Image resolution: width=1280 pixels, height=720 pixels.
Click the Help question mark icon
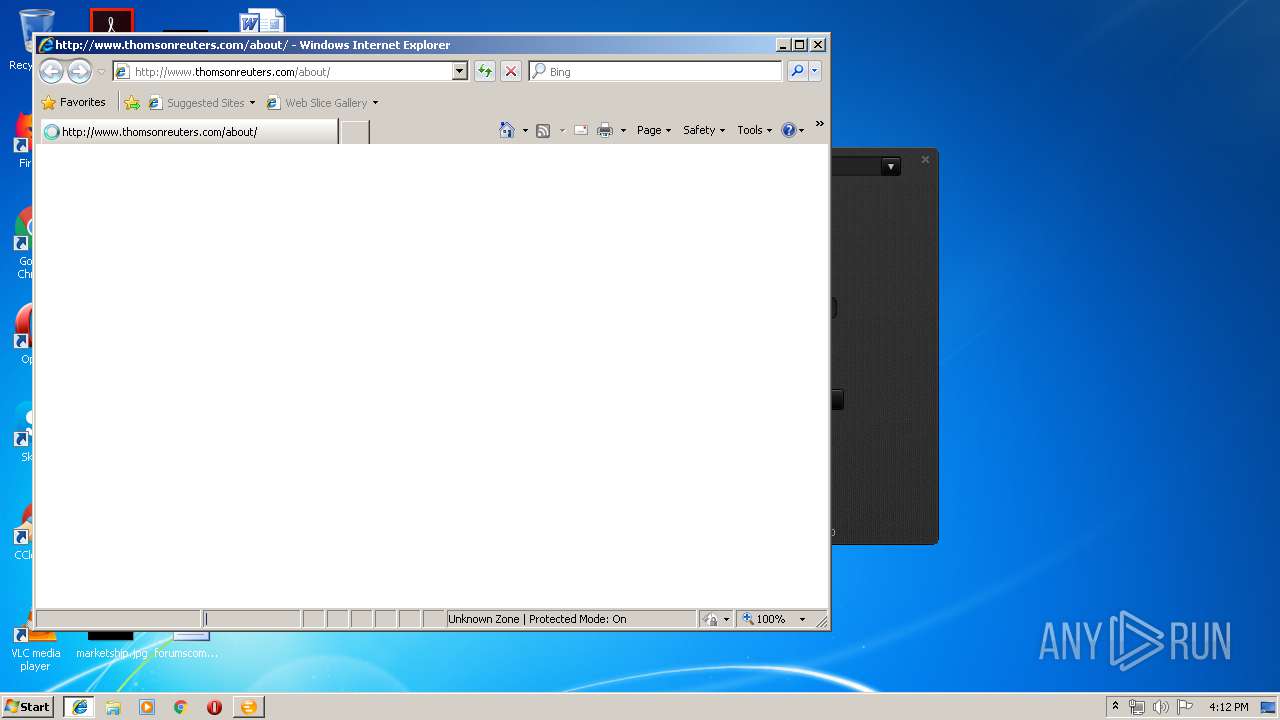click(788, 130)
